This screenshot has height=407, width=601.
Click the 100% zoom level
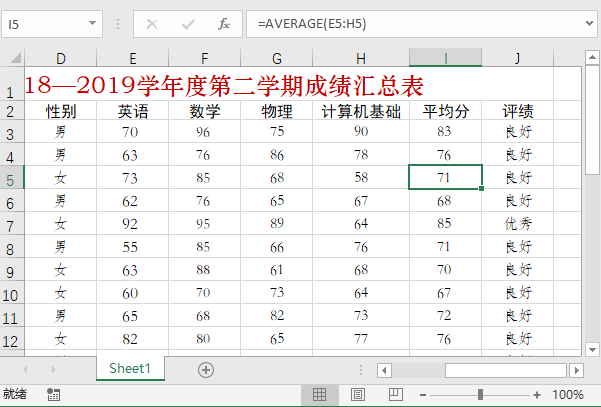(568, 394)
